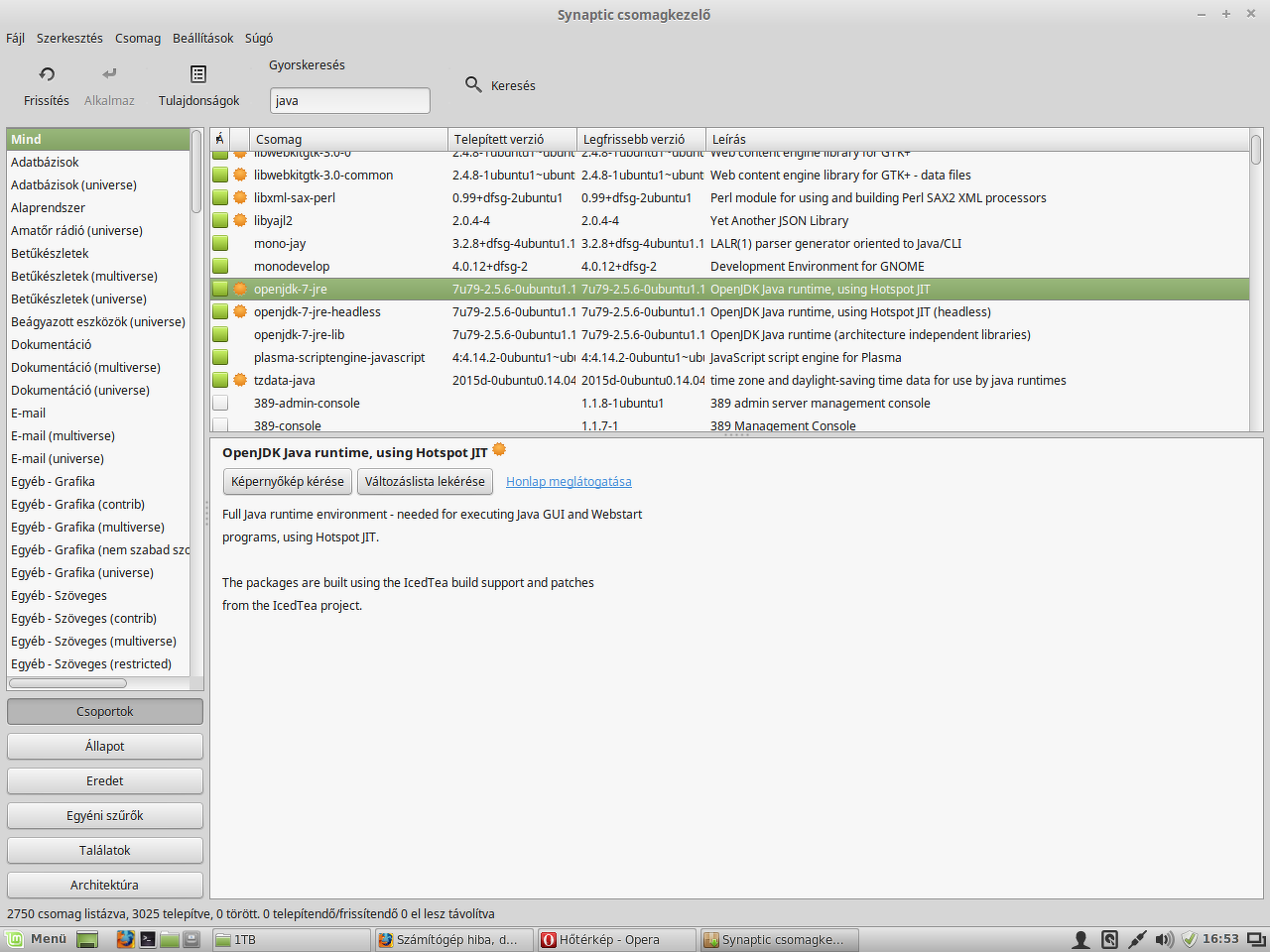Switch to the 1TB folder taskbar window

coord(291,939)
